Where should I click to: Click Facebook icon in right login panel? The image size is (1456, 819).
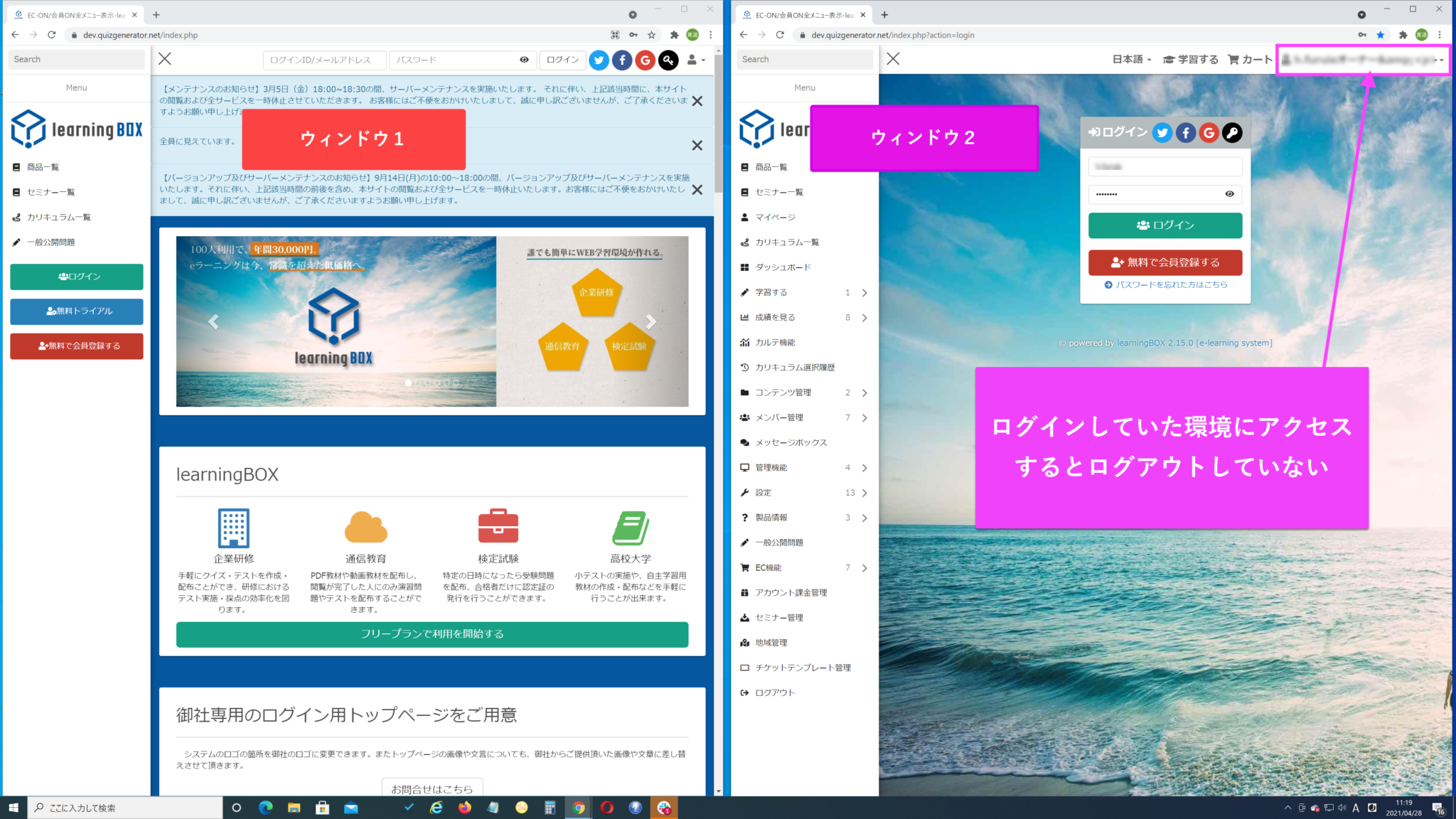1185,133
